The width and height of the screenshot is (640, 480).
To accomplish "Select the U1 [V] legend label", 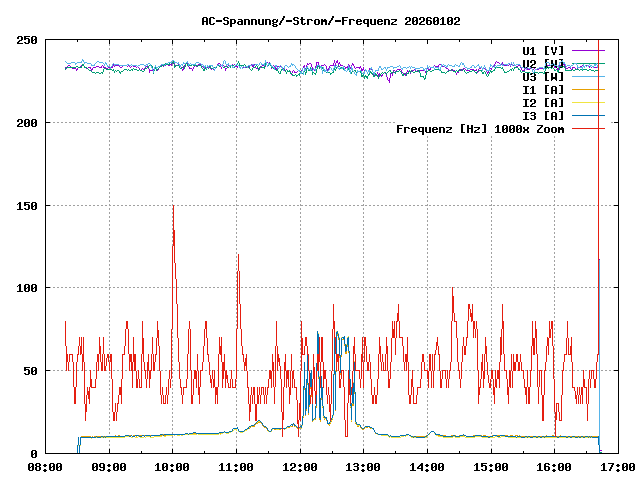I will 543,50.
